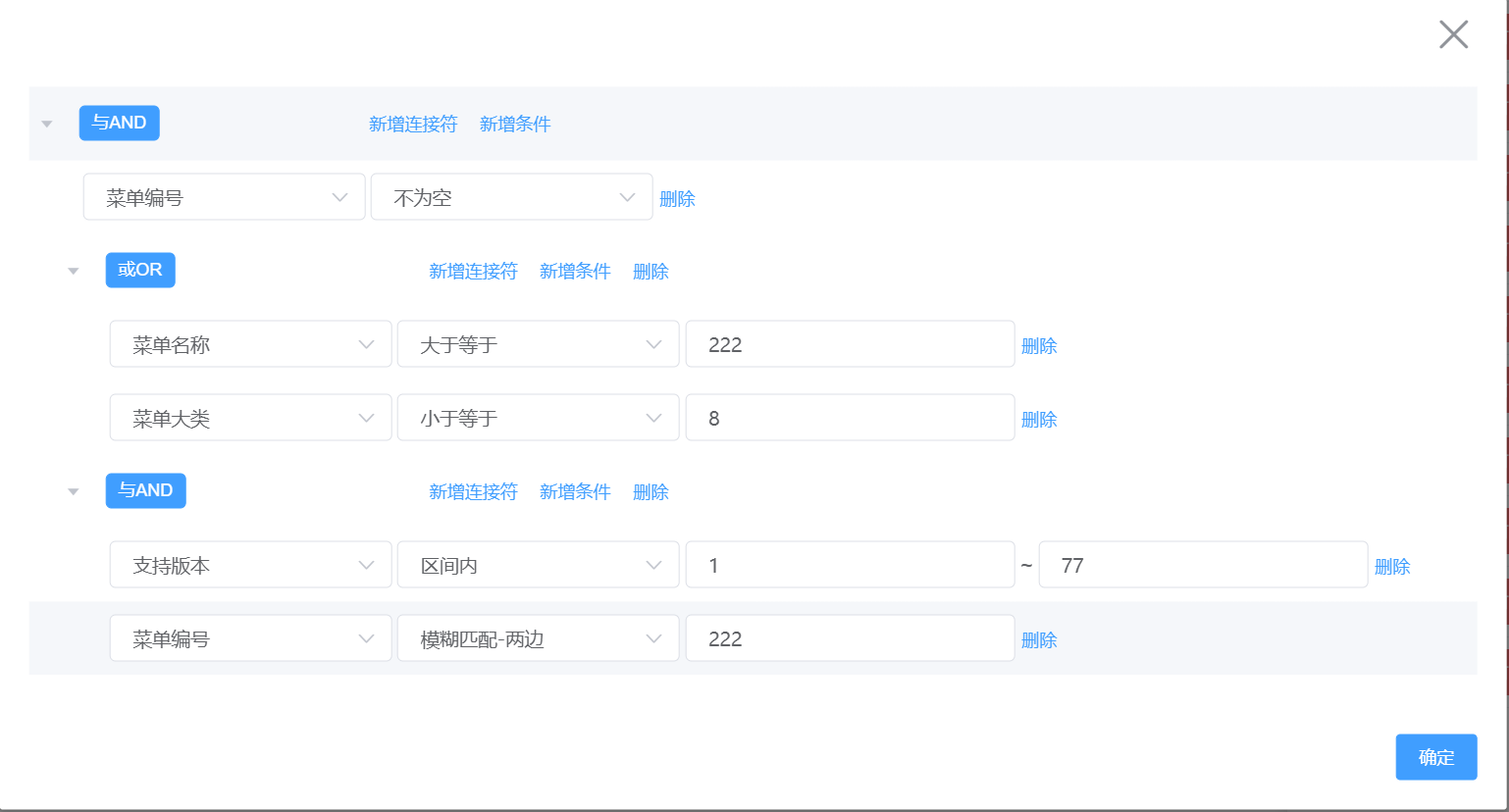Image resolution: width=1509 pixels, height=812 pixels.
Task: Open the 支持版本 field dropdown
Action: point(250,565)
